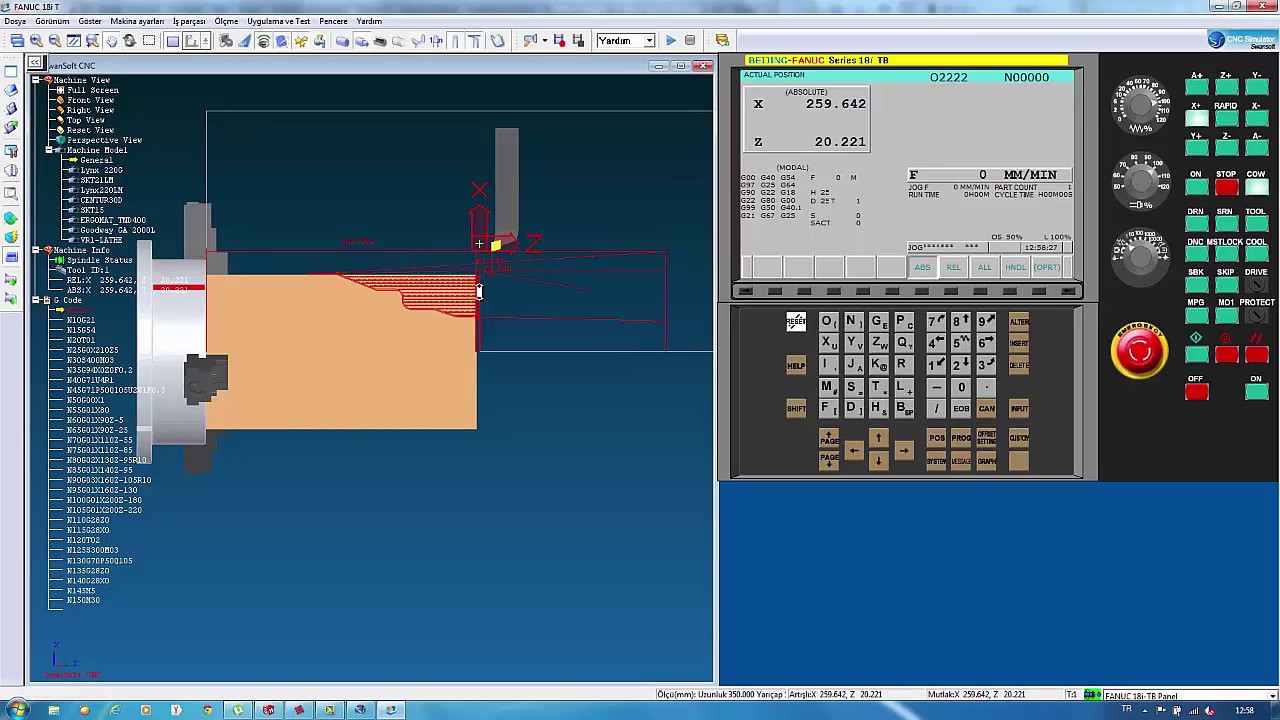The height and width of the screenshot is (720, 1280).
Task: Toggle the MSTLOCK button
Action: pos(1226,255)
